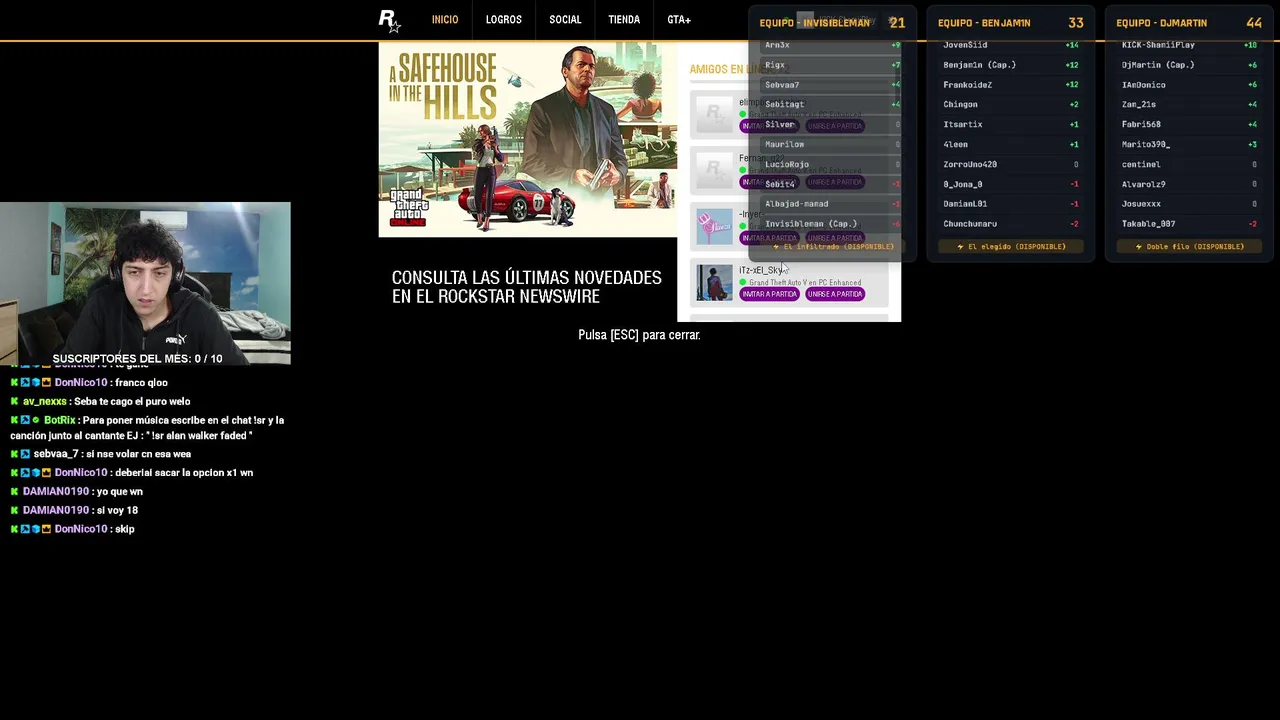Click 'El infiltrado (DISPONIBLE)' ability badge
1280x720 pixels.
click(x=832, y=247)
